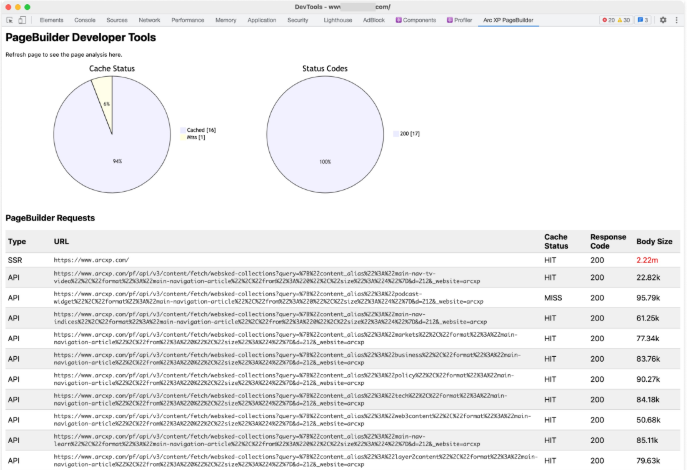
Task: Open the Lighthouse tab
Action: 338,20
